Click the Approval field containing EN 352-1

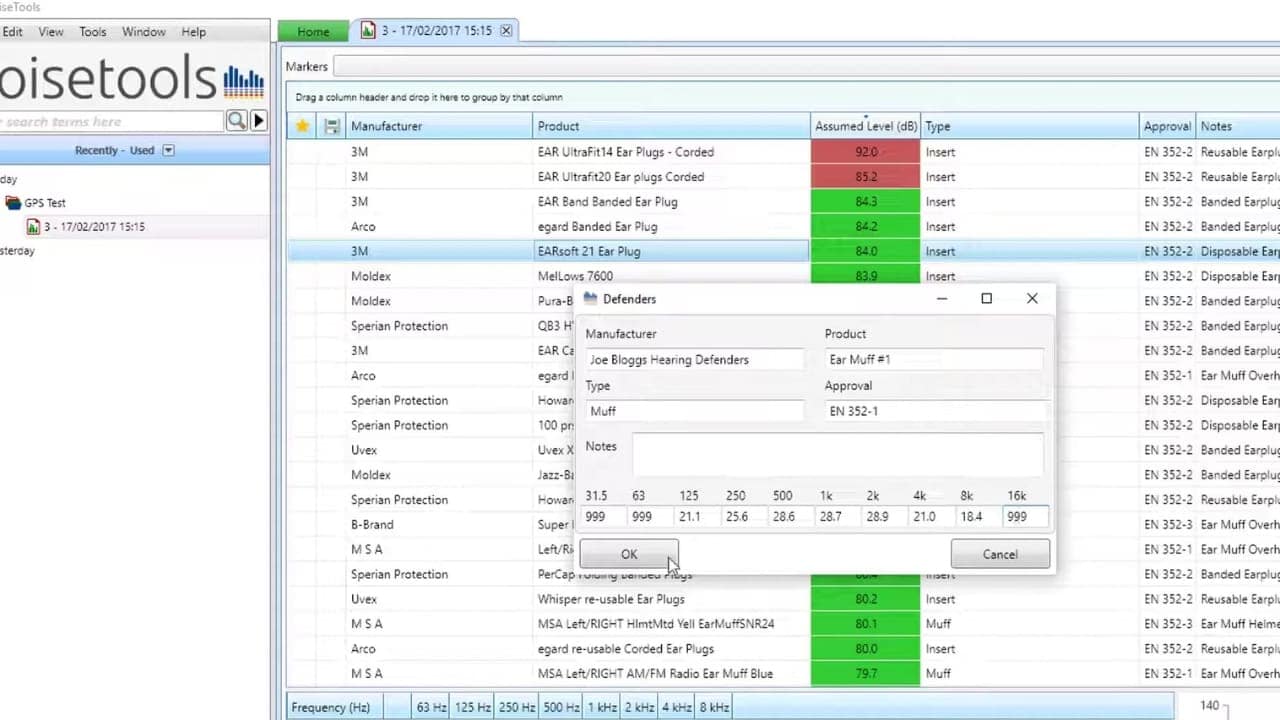coord(934,411)
